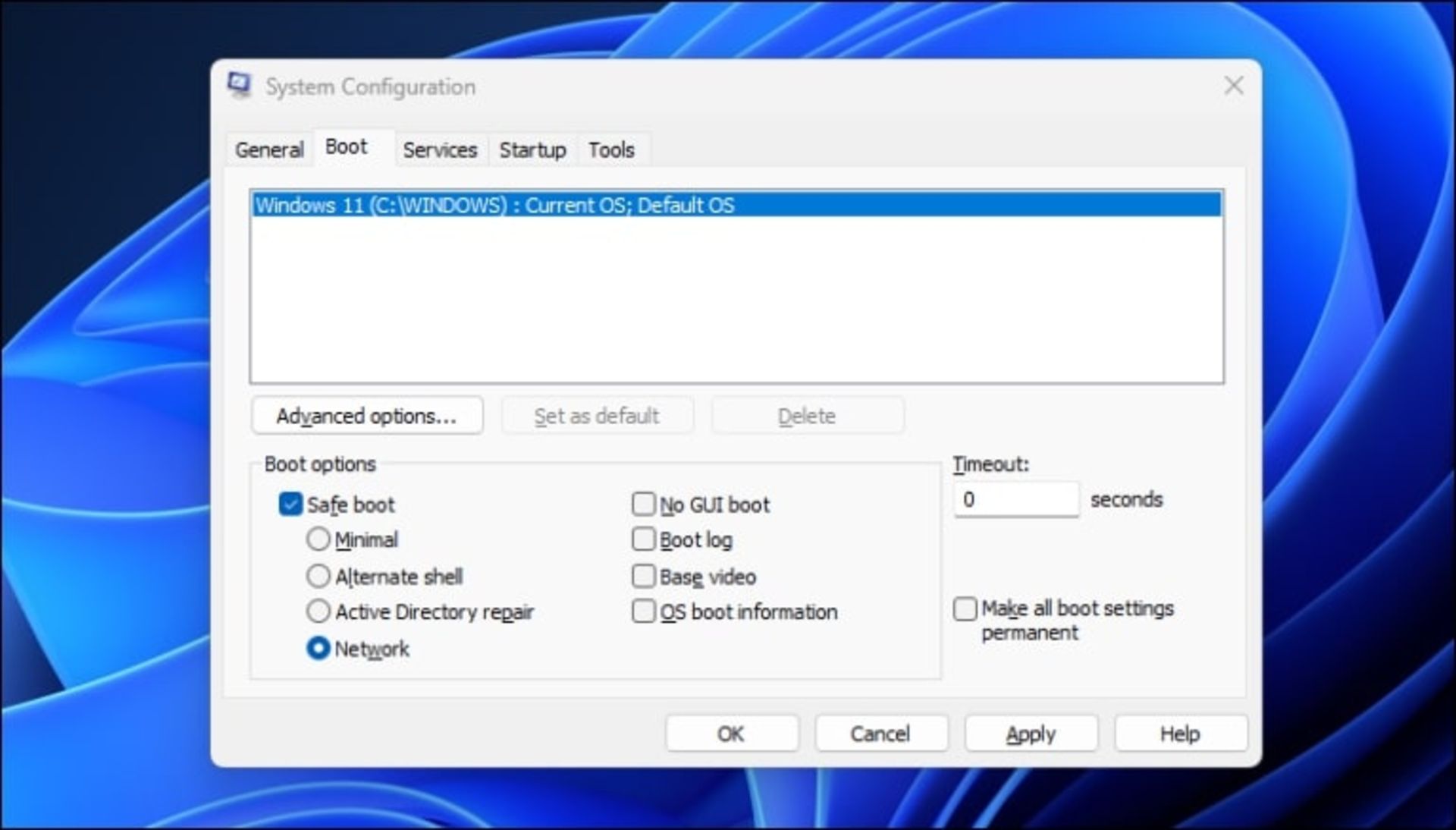Edit the Timeout seconds input field
Screen dimensions: 1456x830
point(1015,499)
